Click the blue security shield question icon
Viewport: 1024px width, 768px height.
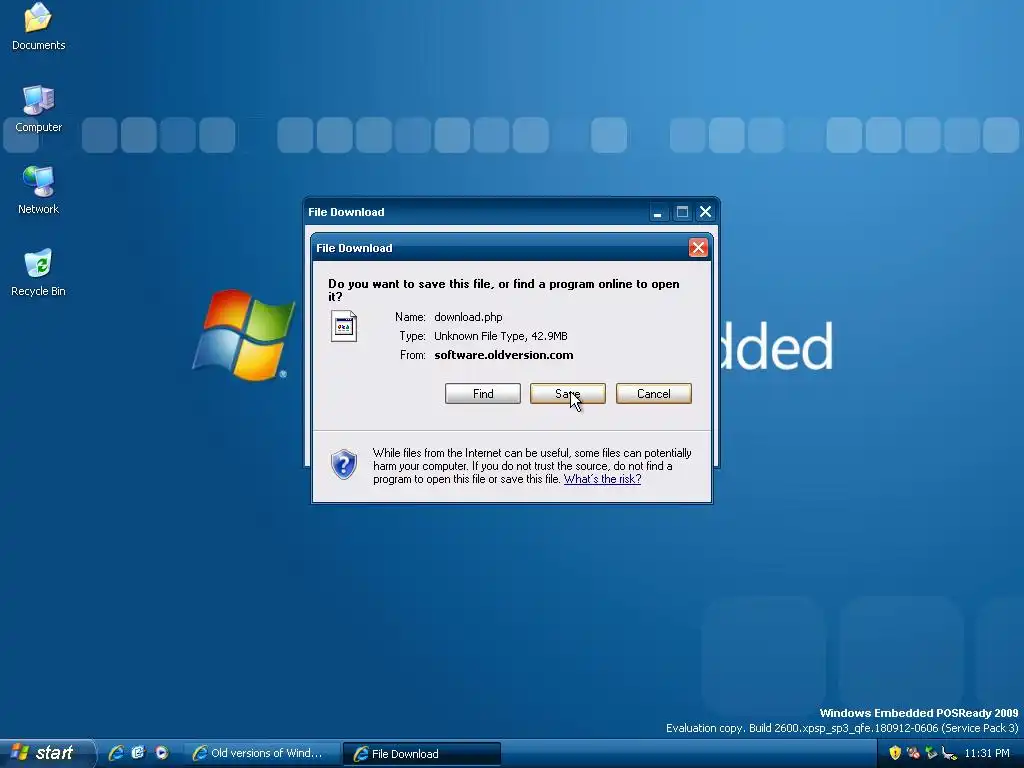coord(344,464)
